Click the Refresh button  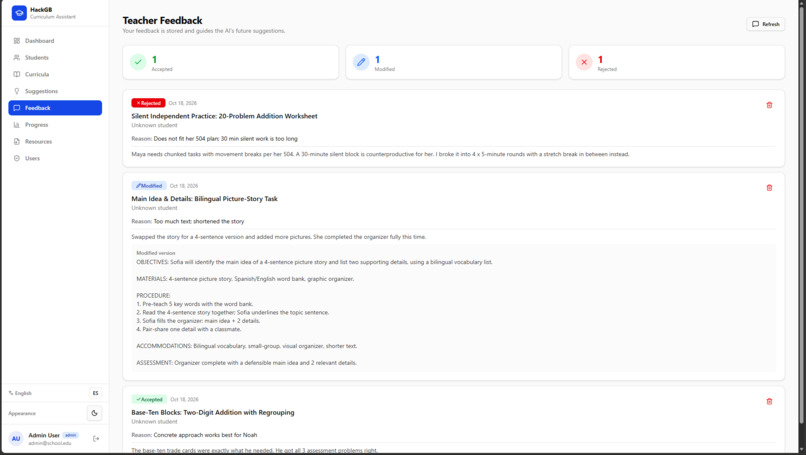tap(765, 24)
